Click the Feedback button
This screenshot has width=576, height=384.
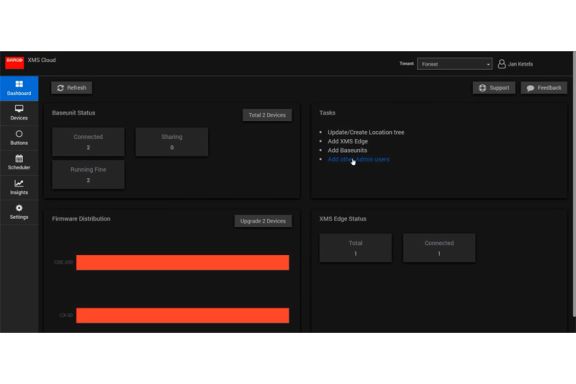pyautogui.click(x=544, y=88)
